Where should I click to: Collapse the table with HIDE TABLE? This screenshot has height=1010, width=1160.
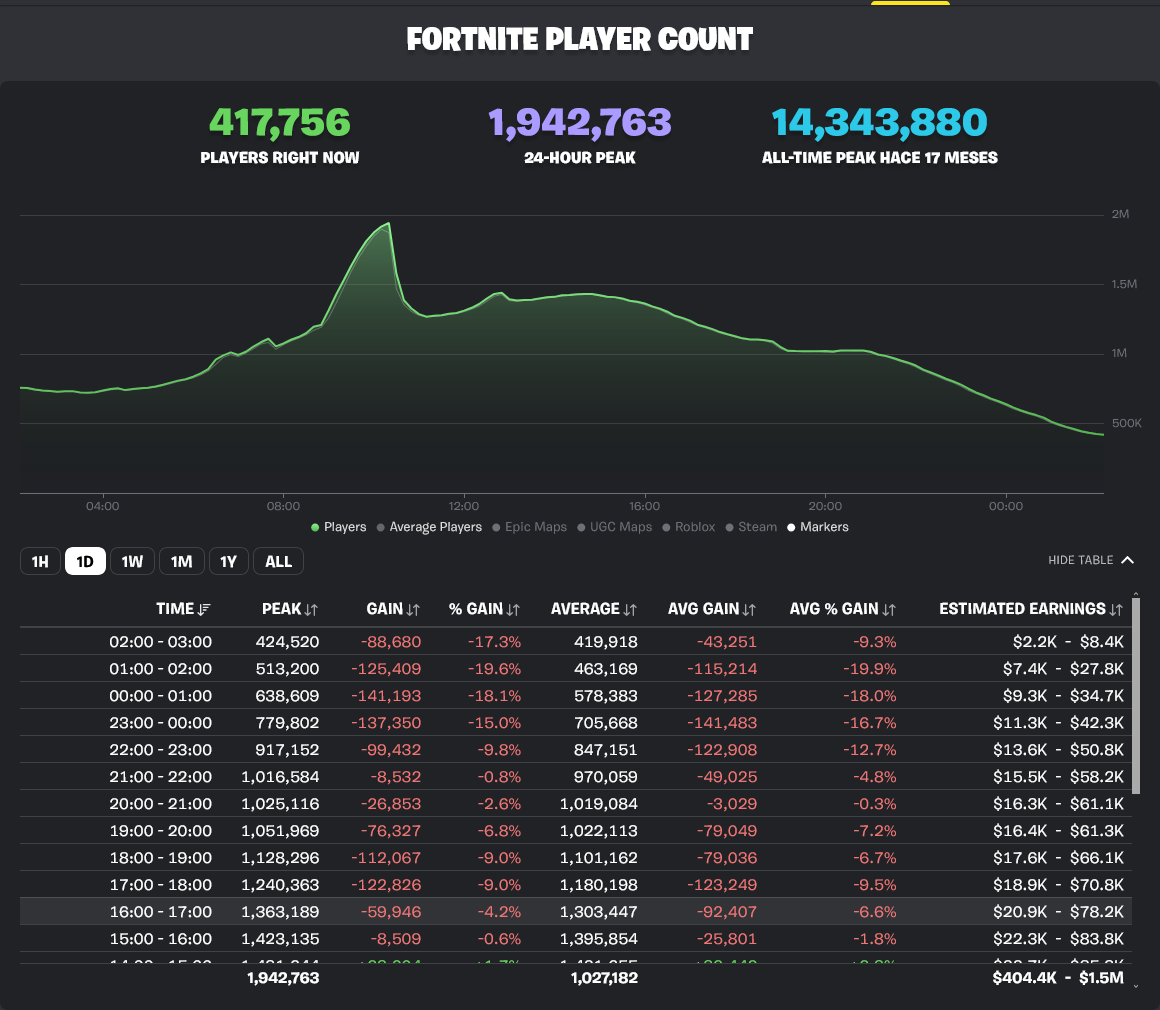[1090, 560]
